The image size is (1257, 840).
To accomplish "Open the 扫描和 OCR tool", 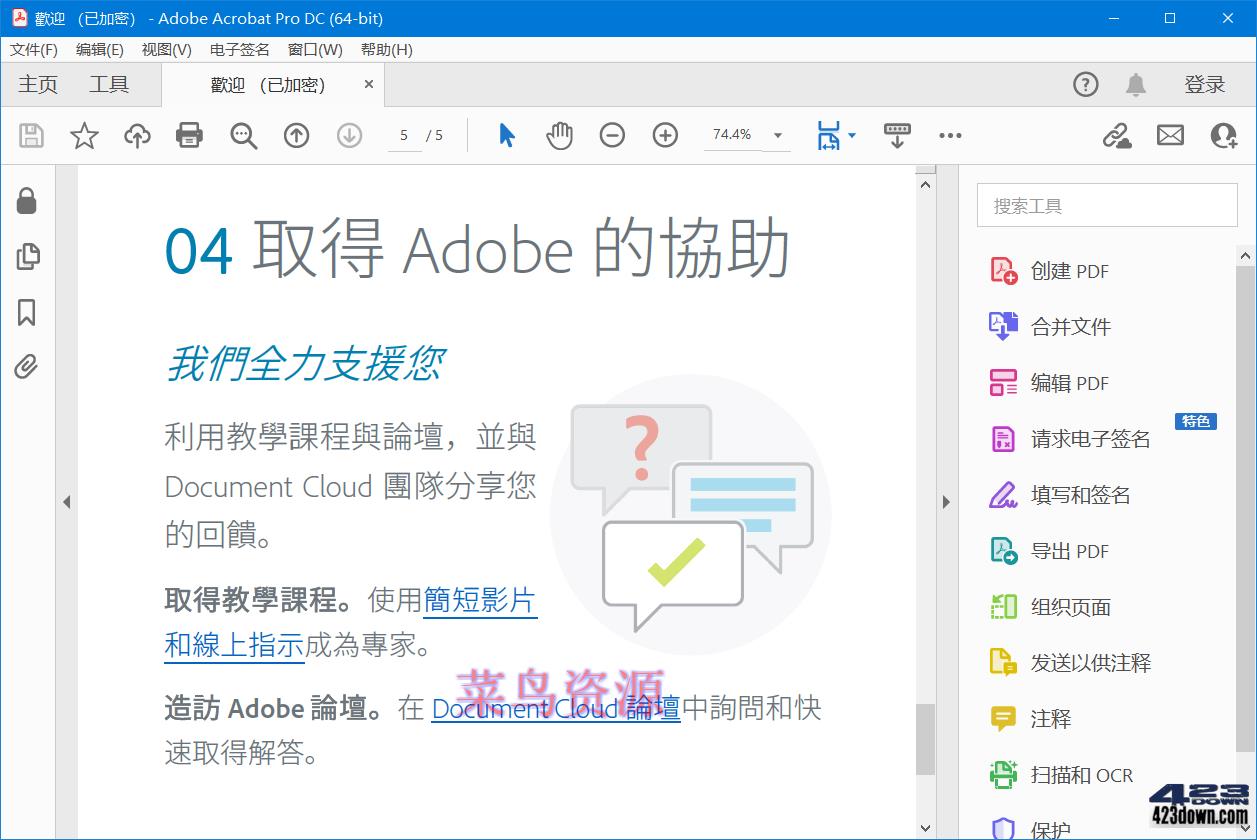I will 1078,775.
